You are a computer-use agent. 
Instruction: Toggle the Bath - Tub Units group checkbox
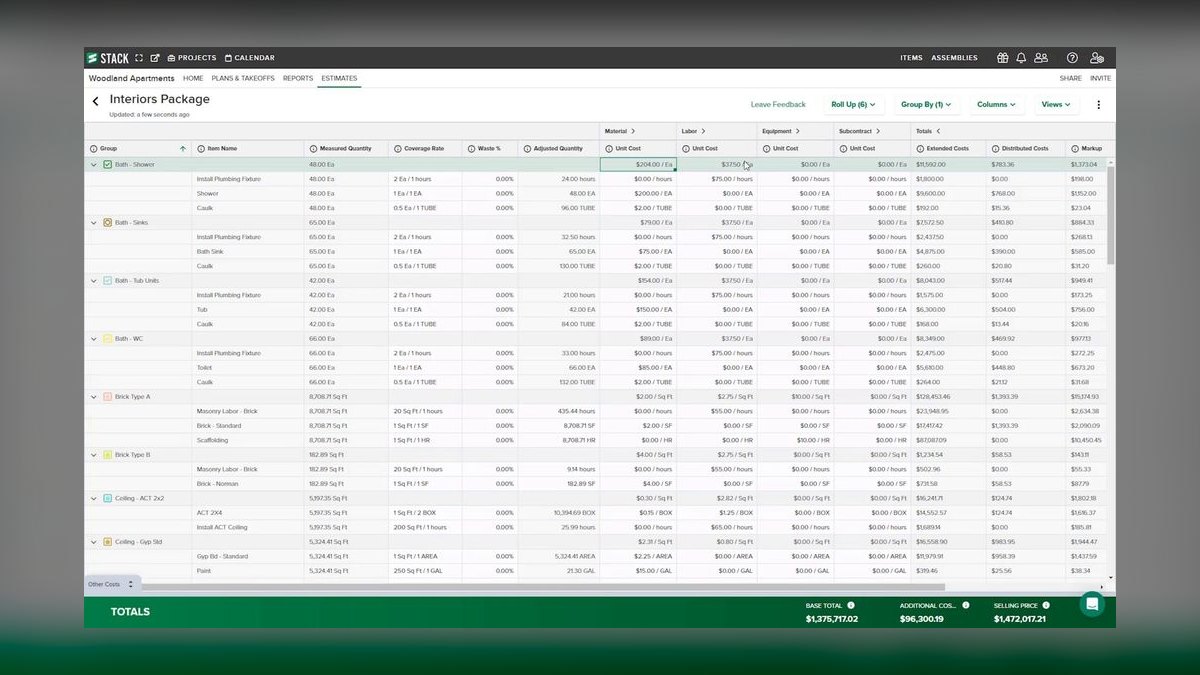coord(108,280)
